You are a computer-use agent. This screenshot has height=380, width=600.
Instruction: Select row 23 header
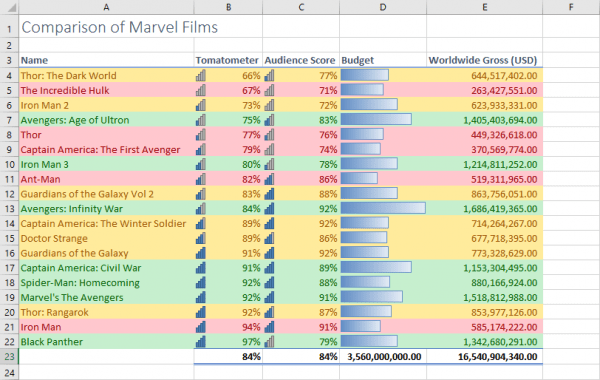[x=9, y=357]
